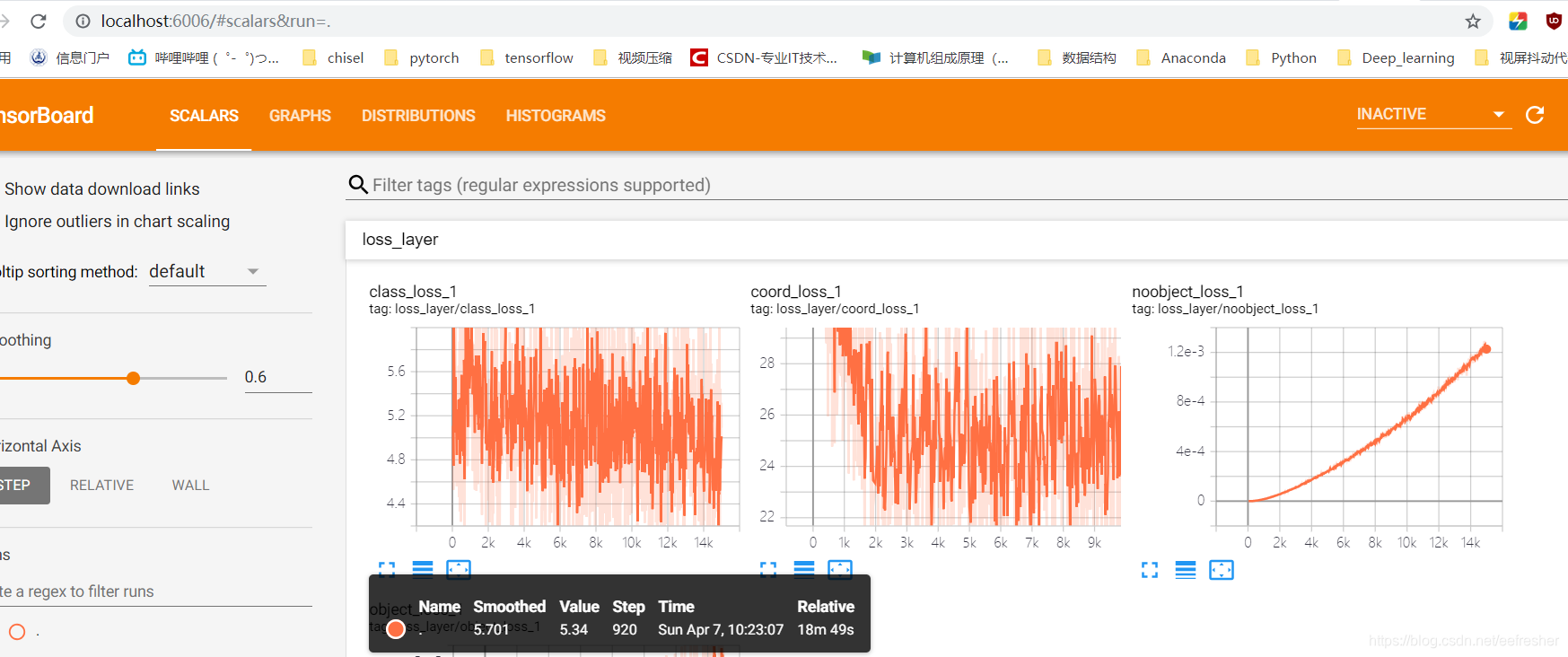
Task: Click the smoothing slider handle
Action: pos(133,378)
